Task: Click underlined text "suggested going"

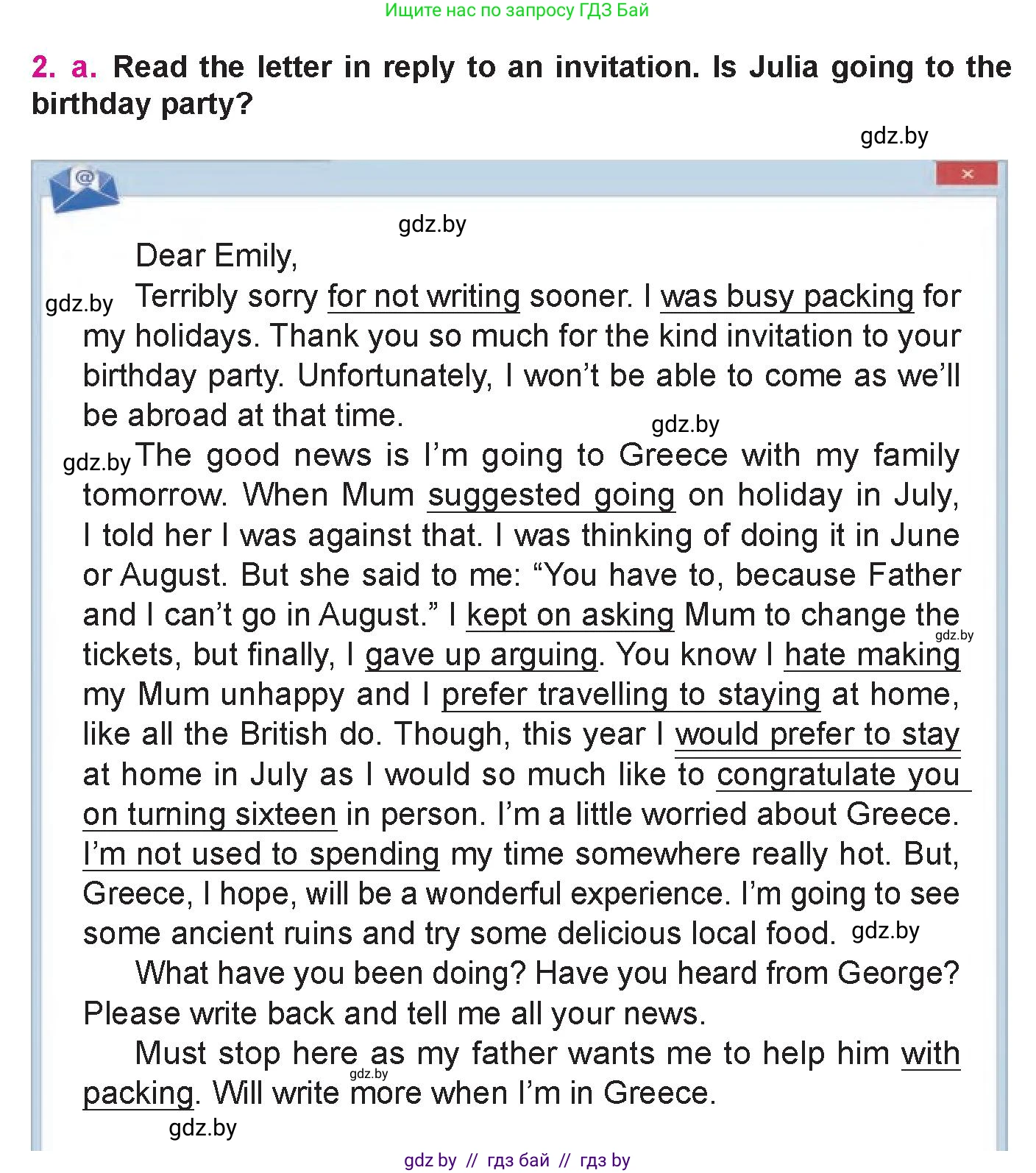Action: [551, 495]
